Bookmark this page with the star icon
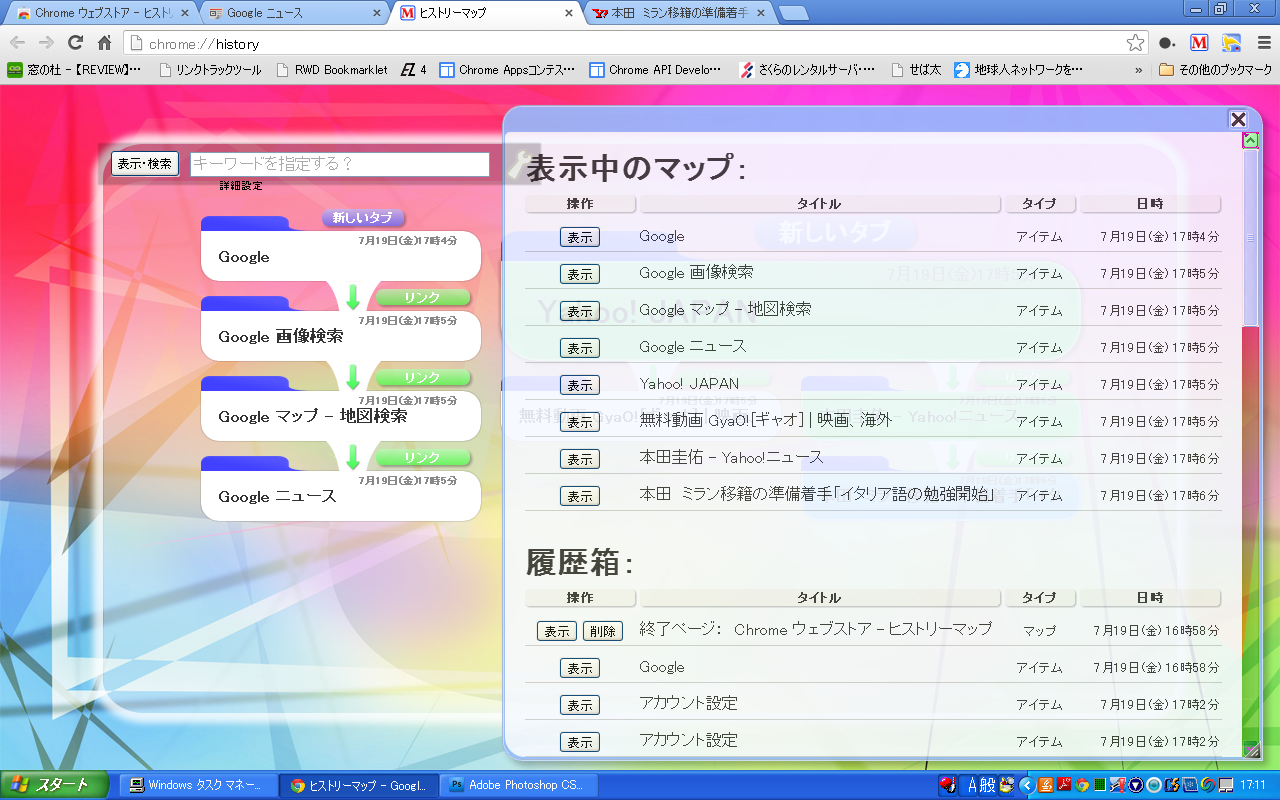The width and height of the screenshot is (1280, 800). 1135,43
